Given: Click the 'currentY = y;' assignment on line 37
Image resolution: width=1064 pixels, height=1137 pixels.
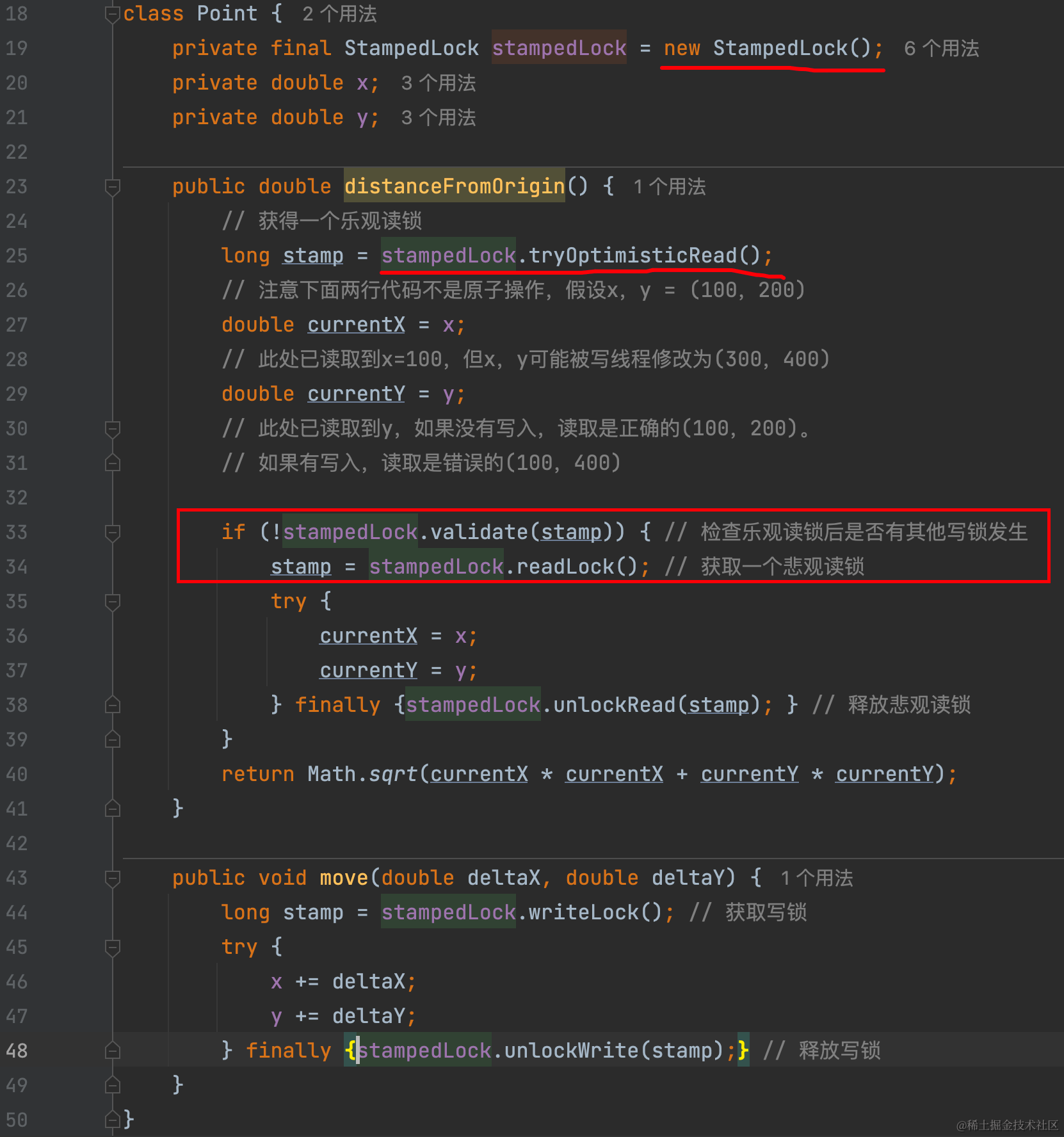Looking at the screenshot, I should point(399,670).
